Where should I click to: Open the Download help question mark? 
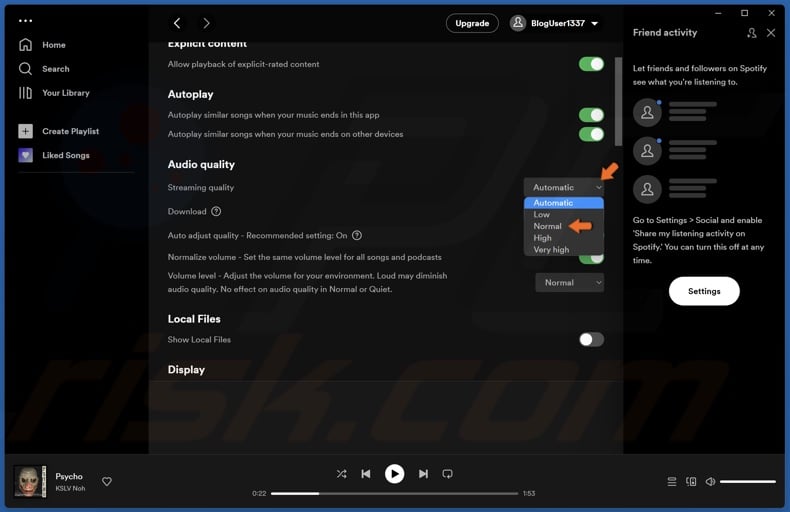point(216,211)
